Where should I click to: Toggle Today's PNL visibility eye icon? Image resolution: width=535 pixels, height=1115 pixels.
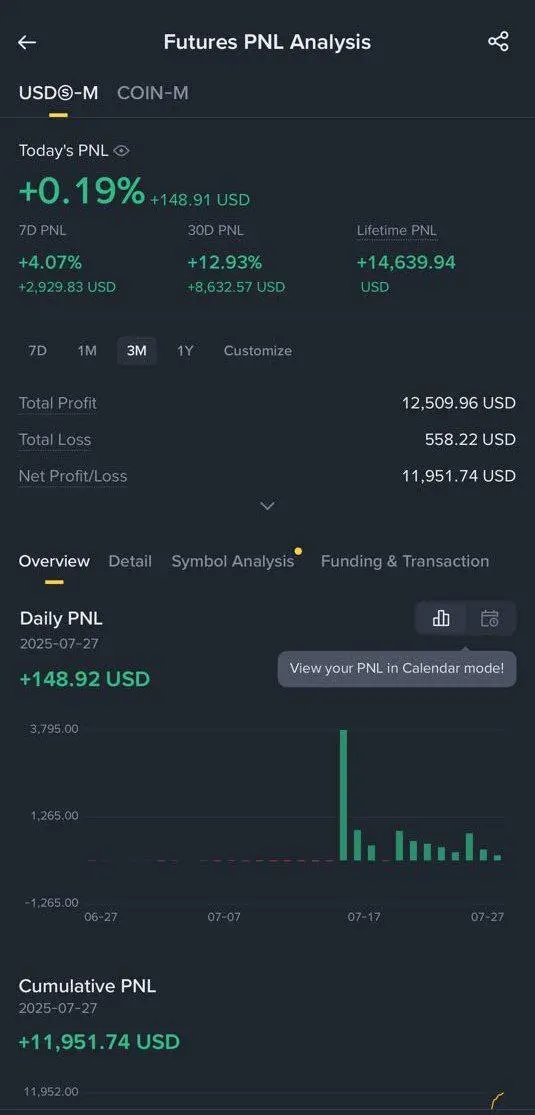[122, 151]
